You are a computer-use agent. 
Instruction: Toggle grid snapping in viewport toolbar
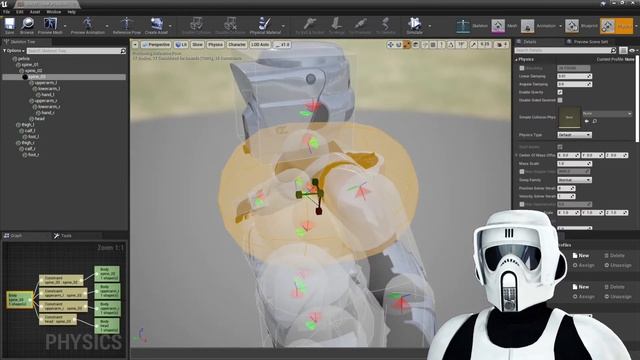[x=433, y=44]
